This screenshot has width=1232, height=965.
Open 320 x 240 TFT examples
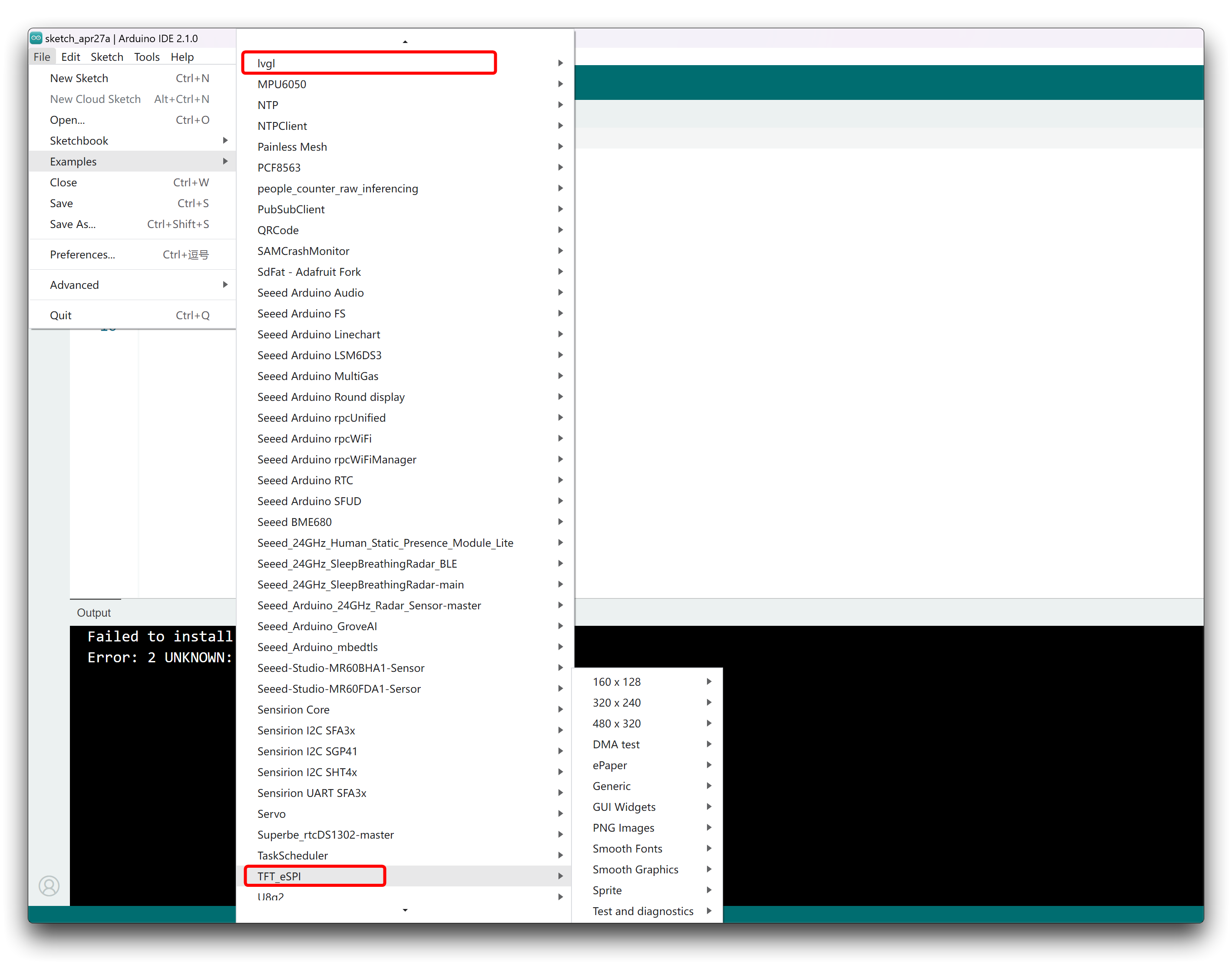pyautogui.click(x=648, y=703)
